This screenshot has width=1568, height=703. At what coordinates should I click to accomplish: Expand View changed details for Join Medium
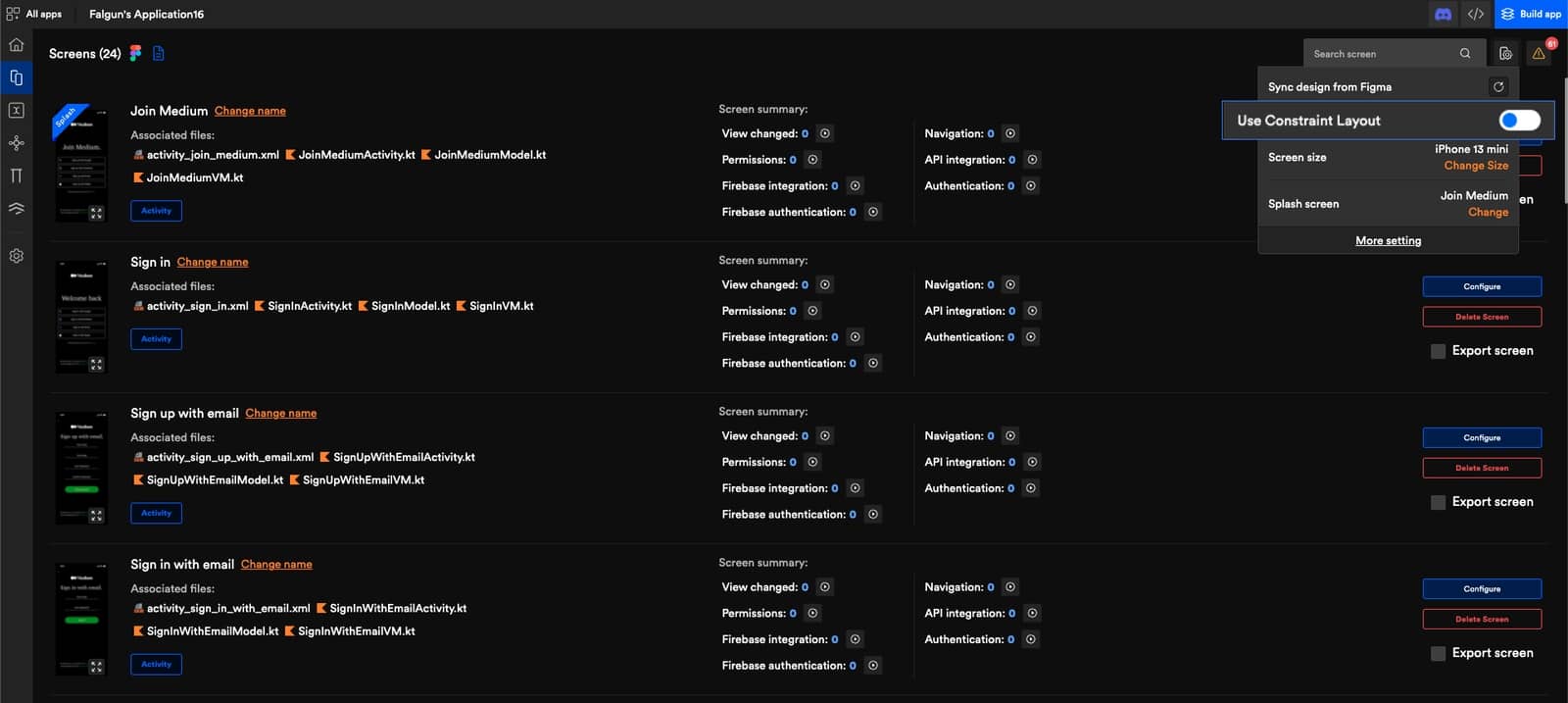[x=825, y=133]
